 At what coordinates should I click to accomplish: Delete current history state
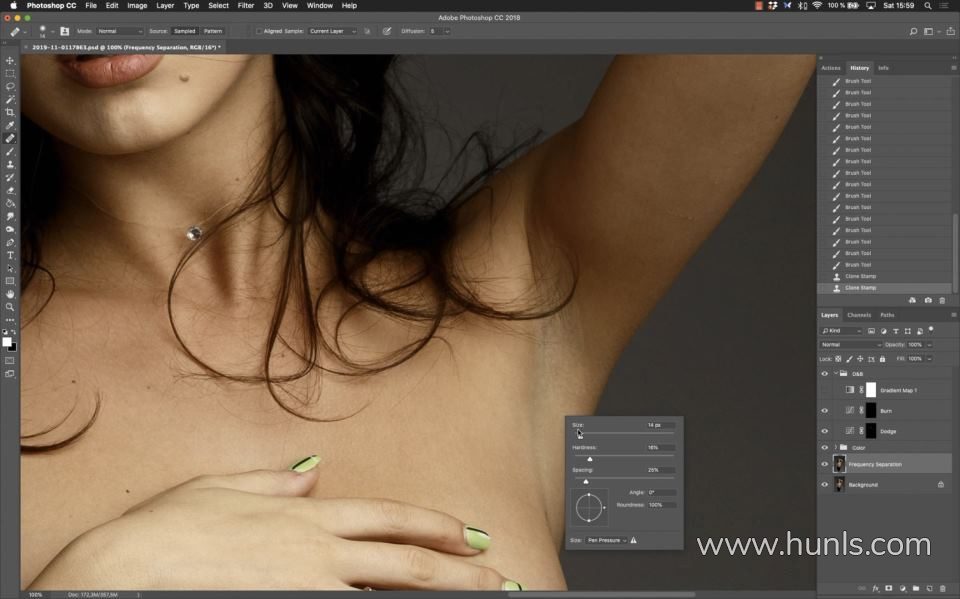pyautogui.click(x=942, y=300)
